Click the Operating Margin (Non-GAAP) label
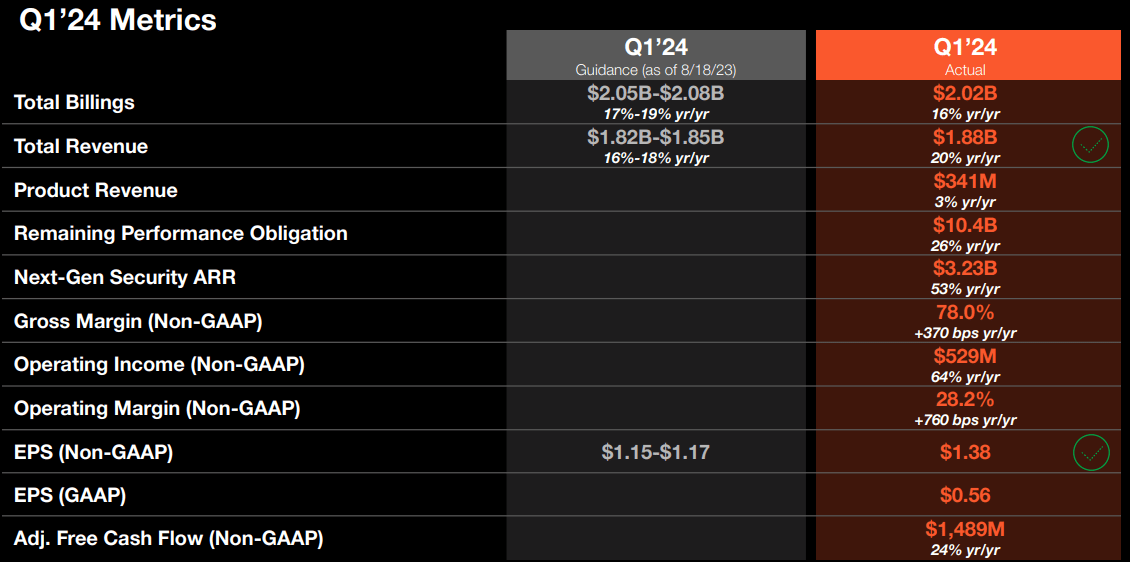The image size is (1130, 562). (156, 409)
